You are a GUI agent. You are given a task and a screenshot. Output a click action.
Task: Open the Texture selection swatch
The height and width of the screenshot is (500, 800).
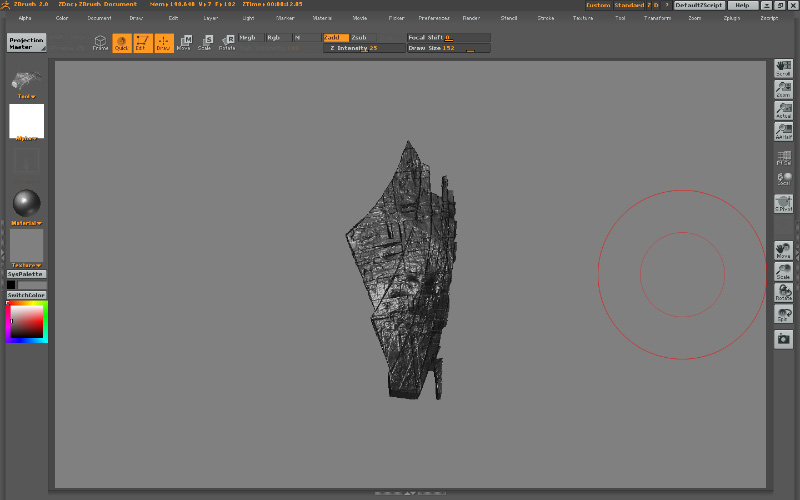[x=27, y=245]
